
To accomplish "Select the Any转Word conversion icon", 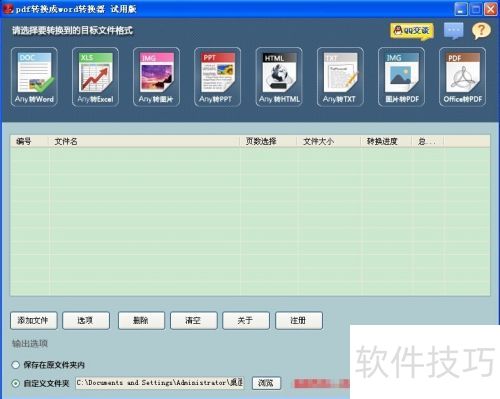I will tap(34, 77).
